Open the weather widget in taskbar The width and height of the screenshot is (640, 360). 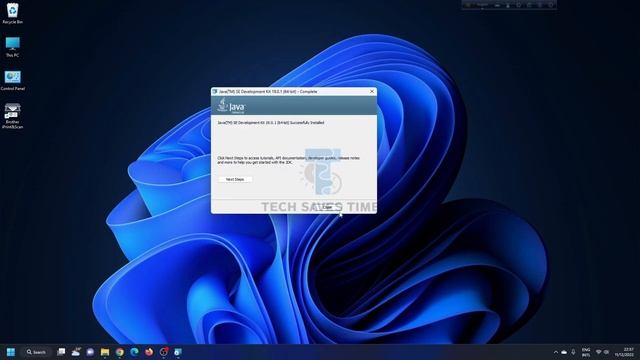(76, 352)
